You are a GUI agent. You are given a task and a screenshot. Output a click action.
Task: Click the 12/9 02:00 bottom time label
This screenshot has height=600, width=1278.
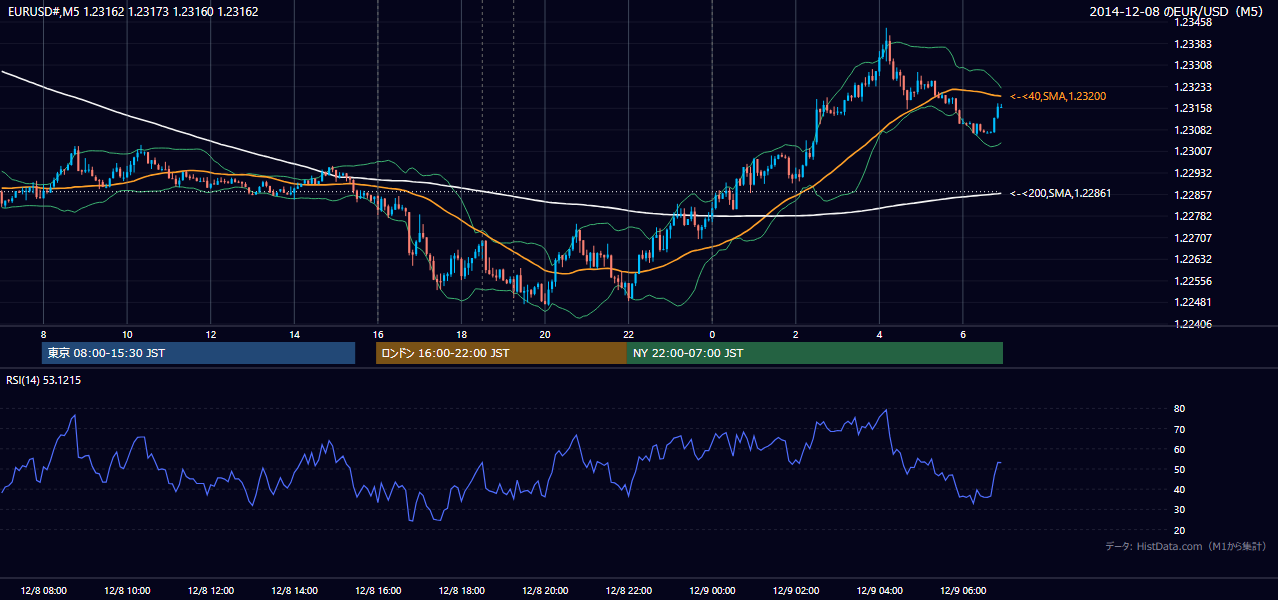point(795,591)
